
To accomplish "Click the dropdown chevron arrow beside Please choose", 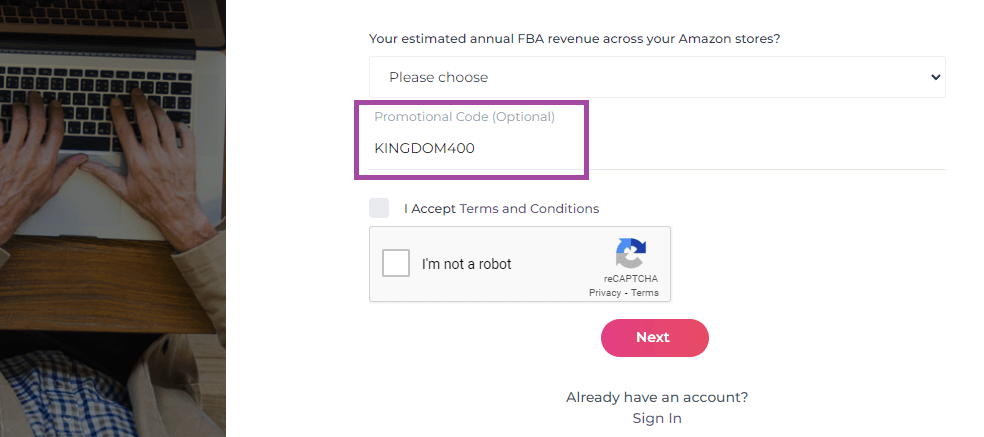I will point(936,77).
